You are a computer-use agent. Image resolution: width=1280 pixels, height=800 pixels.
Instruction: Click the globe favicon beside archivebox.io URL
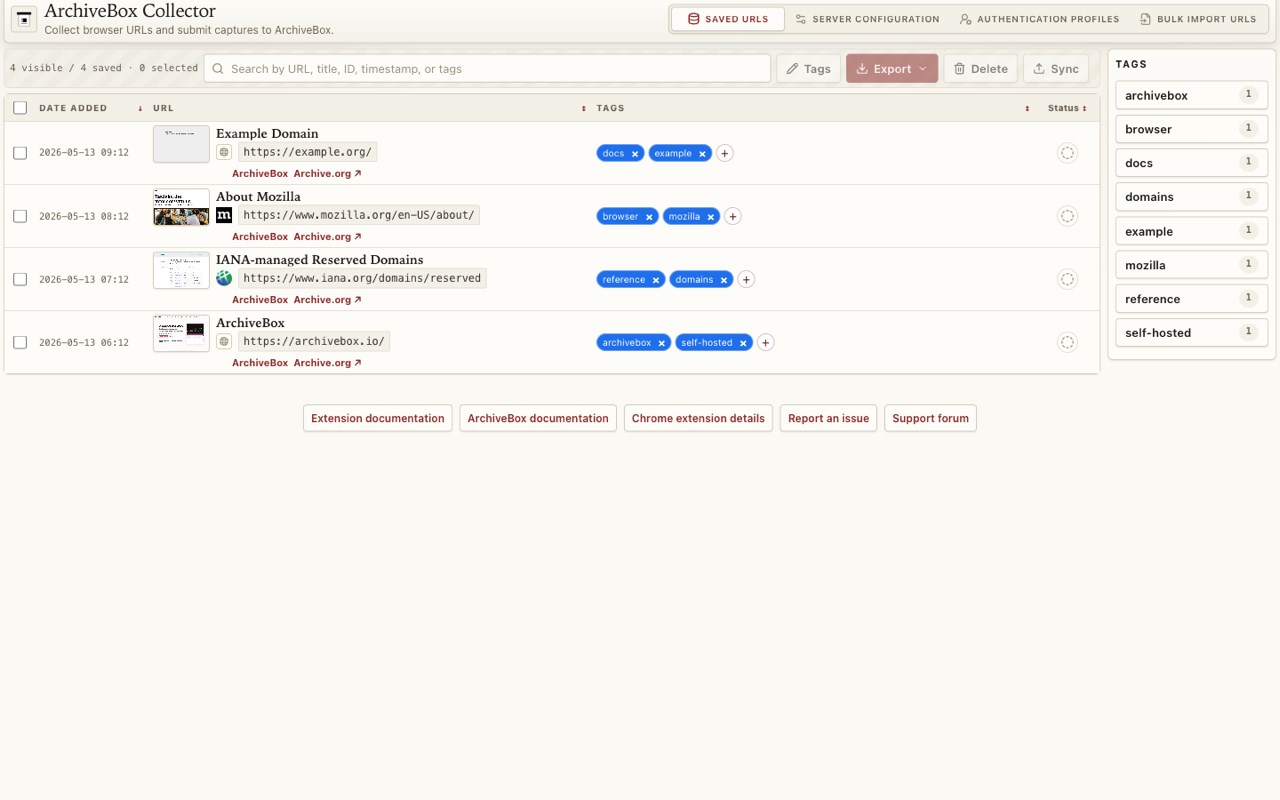[x=224, y=341]
